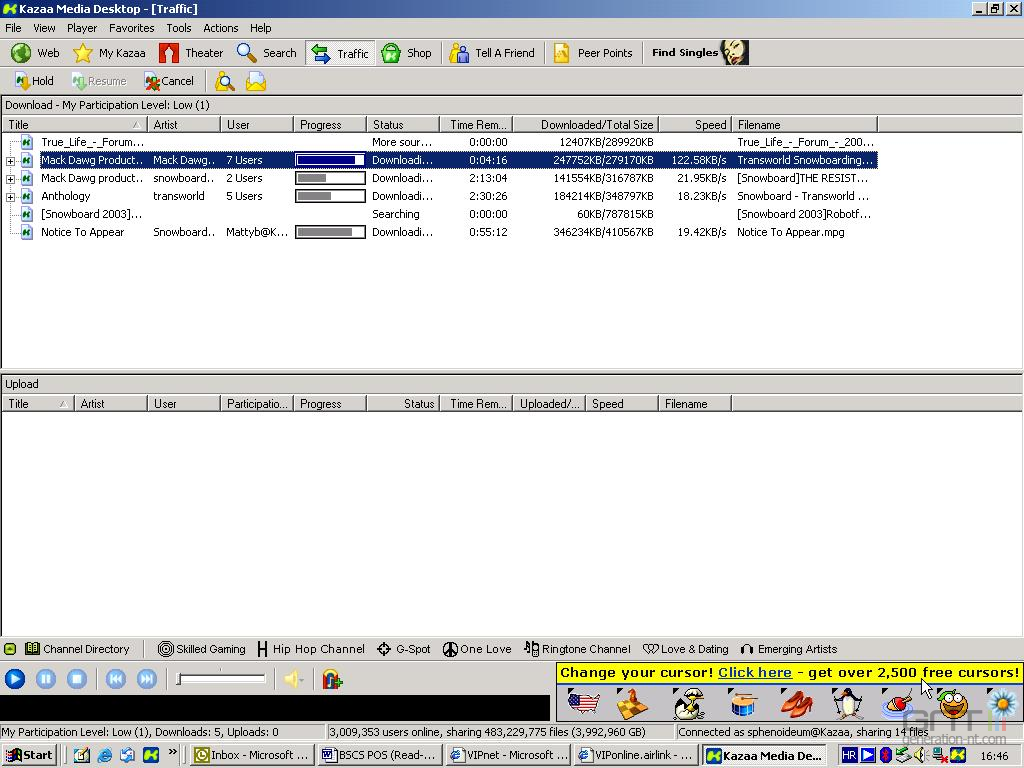Open the Web section from toolbar
This screenshot has width=1024, height=768.
pos(35,53)
